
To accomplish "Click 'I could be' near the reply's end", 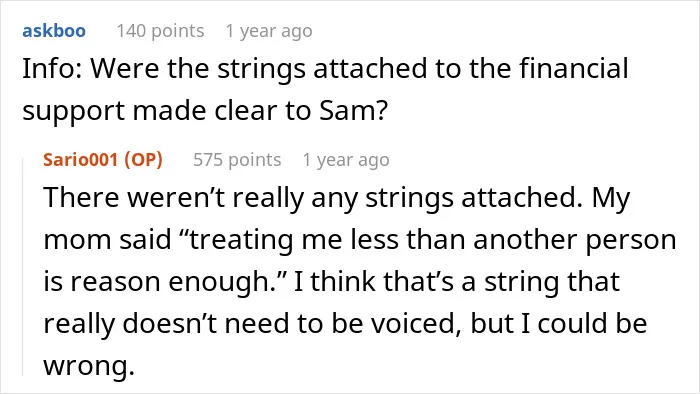I will 583,323.
